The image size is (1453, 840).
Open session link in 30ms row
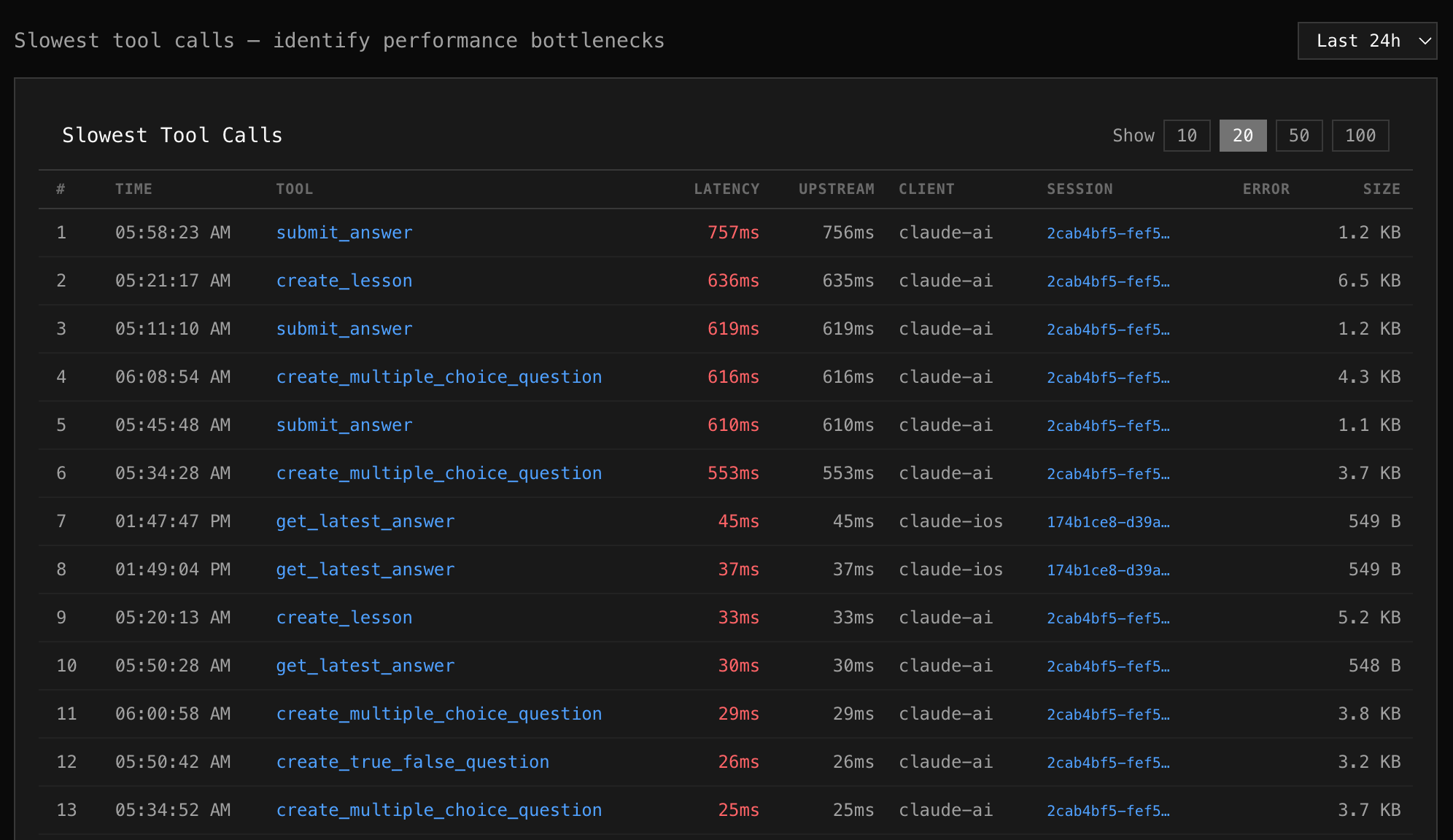coord(1108,666)
